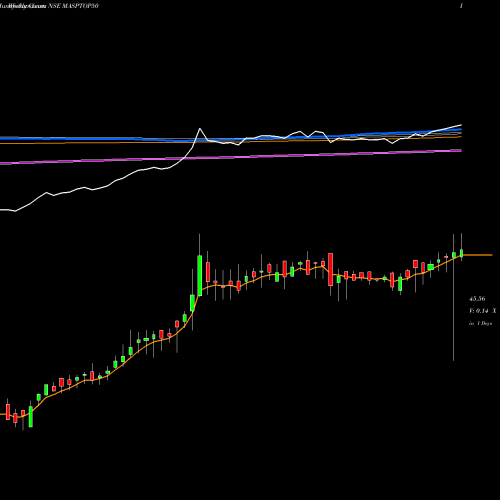Viewport: 500px width, 500px height.
Task: Click the small "I" label at top right
Action: click(461, 6)
